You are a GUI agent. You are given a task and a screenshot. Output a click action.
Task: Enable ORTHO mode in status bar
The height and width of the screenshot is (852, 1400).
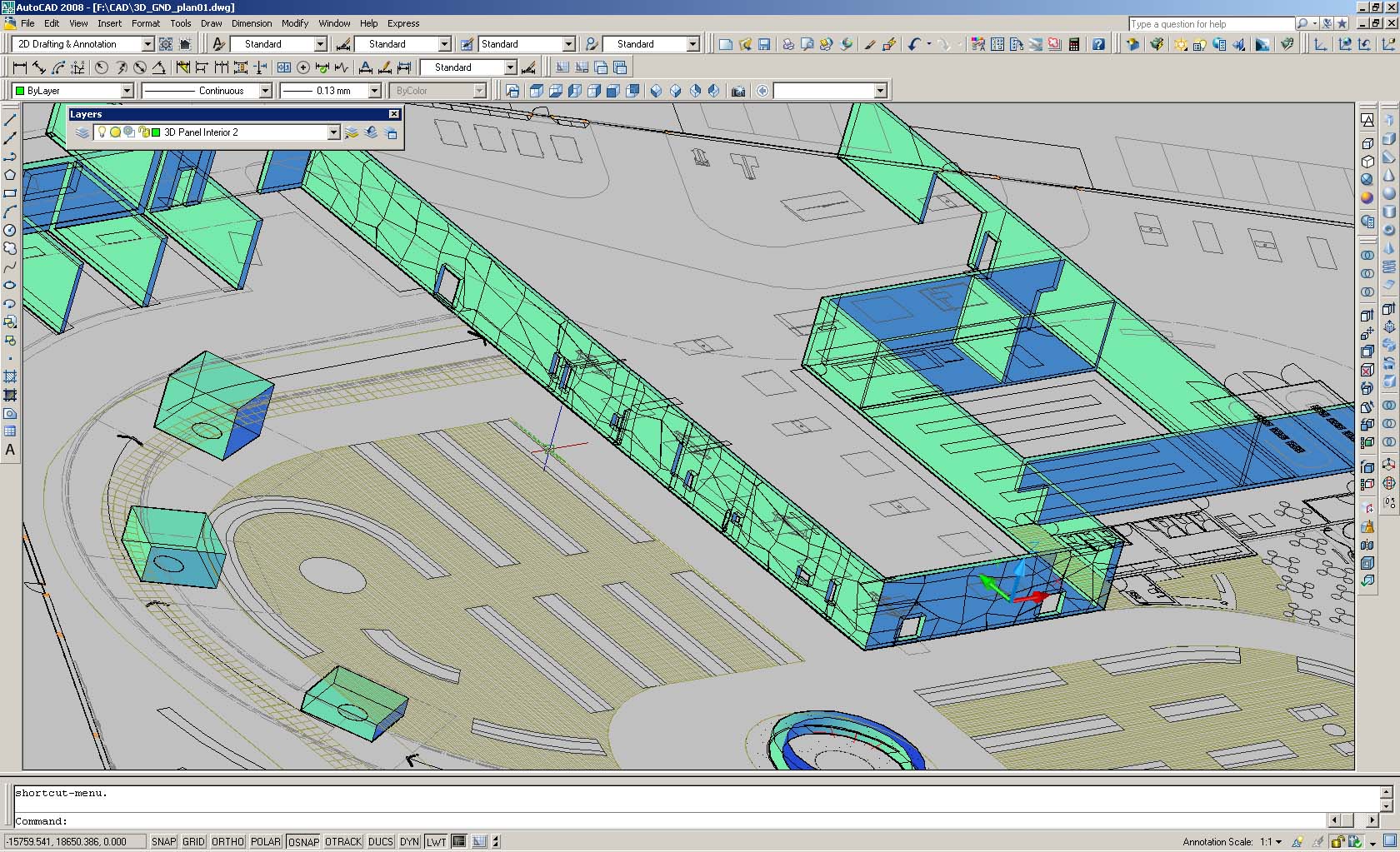(x=227, y=842)
